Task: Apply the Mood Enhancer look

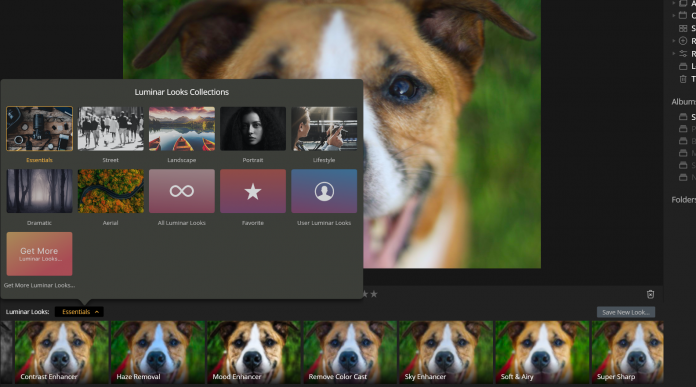Action: (254, 352)
